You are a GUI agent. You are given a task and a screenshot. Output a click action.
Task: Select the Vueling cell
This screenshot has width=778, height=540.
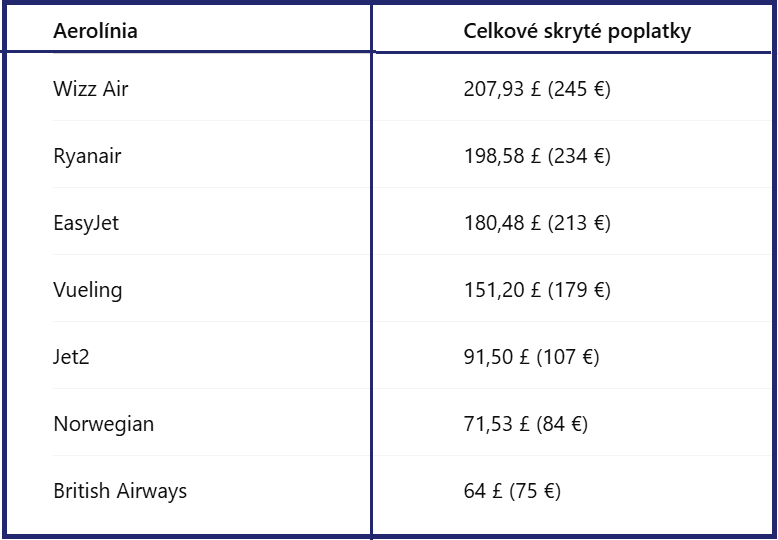[87, 290]
